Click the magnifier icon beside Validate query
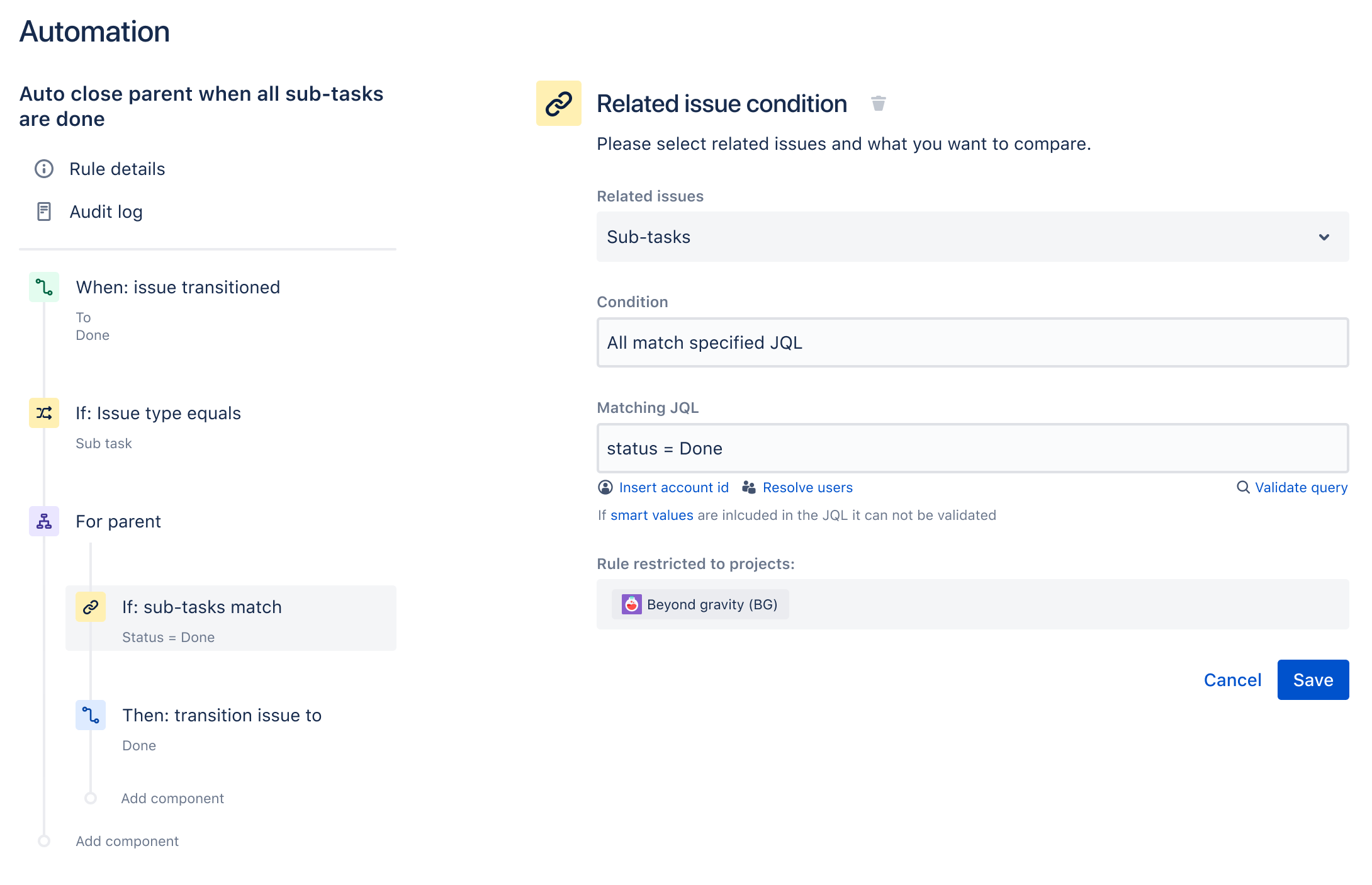The height and width of the screenshot is (885, 1372). click(1242, 487)
